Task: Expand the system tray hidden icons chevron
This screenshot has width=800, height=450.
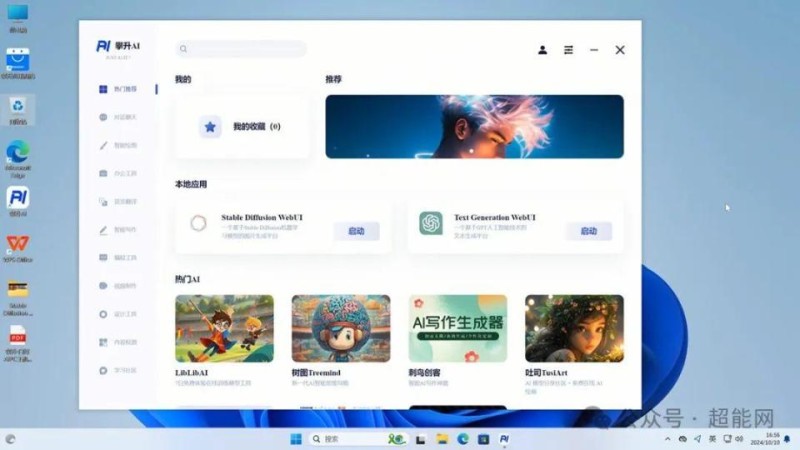Action: point(667,439)
